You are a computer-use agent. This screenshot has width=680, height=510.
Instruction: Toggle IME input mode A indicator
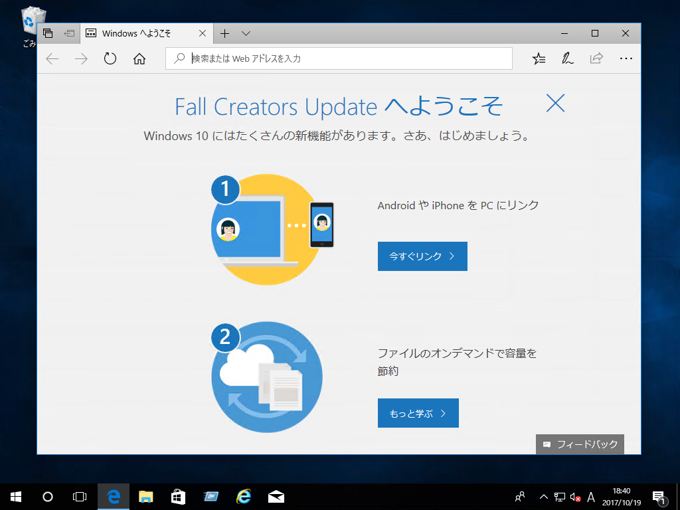pos(591,497)
